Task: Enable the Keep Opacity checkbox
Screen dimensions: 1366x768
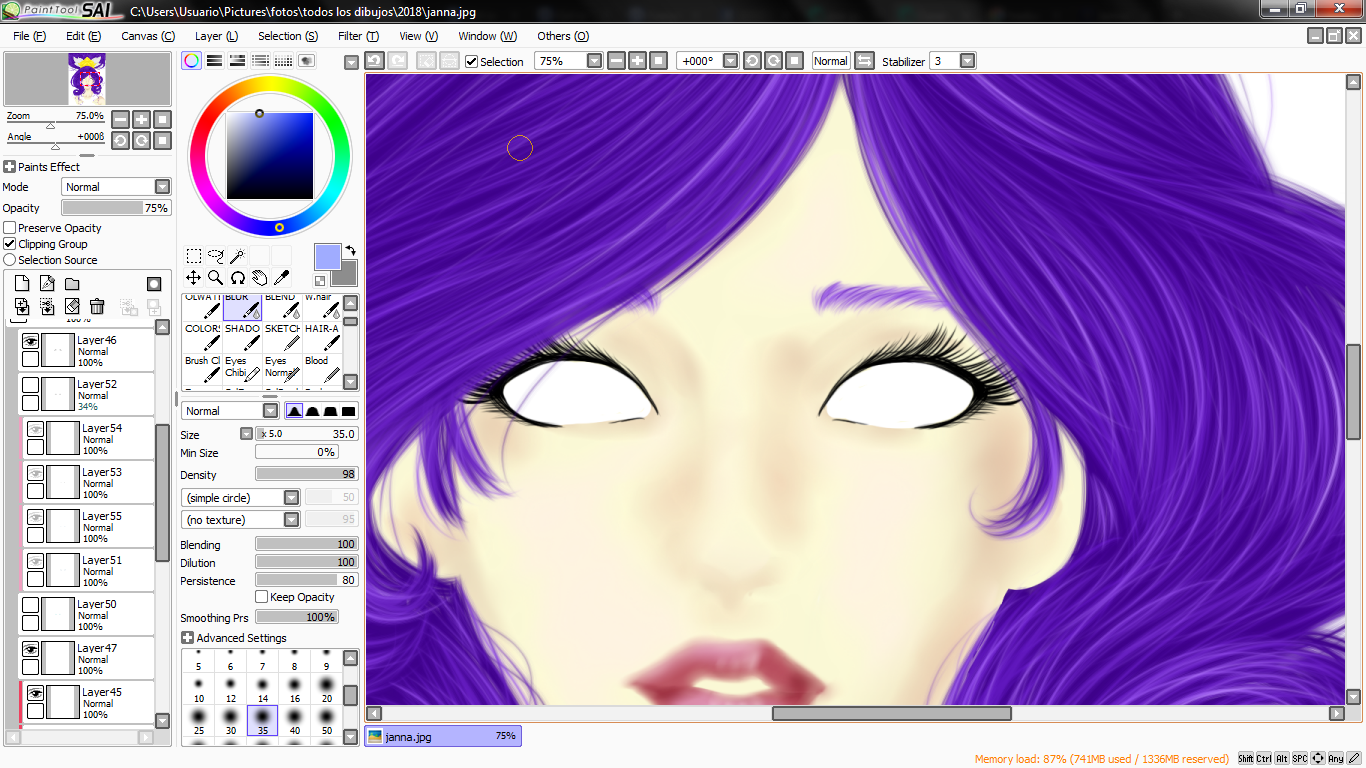Action: click(262, 597)
